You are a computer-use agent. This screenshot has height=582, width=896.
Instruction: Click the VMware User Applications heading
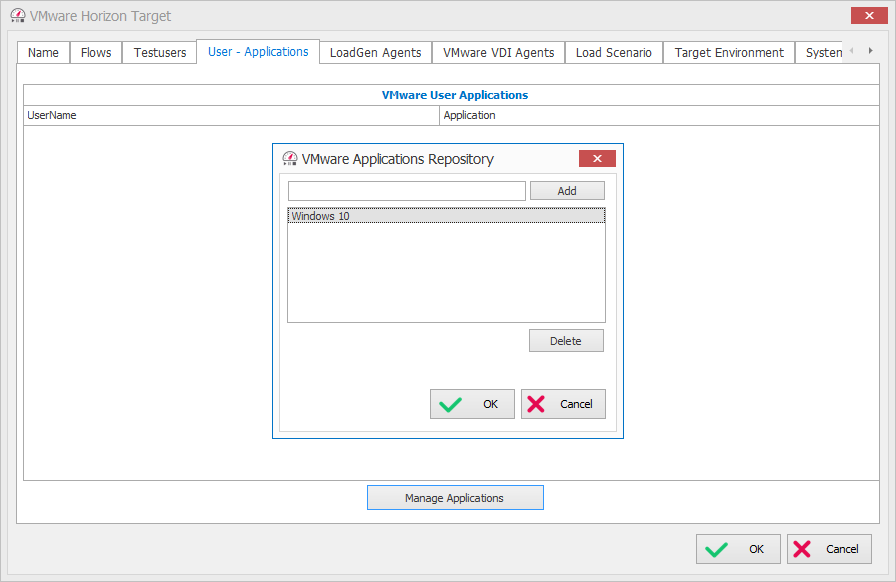click(455, 95)
